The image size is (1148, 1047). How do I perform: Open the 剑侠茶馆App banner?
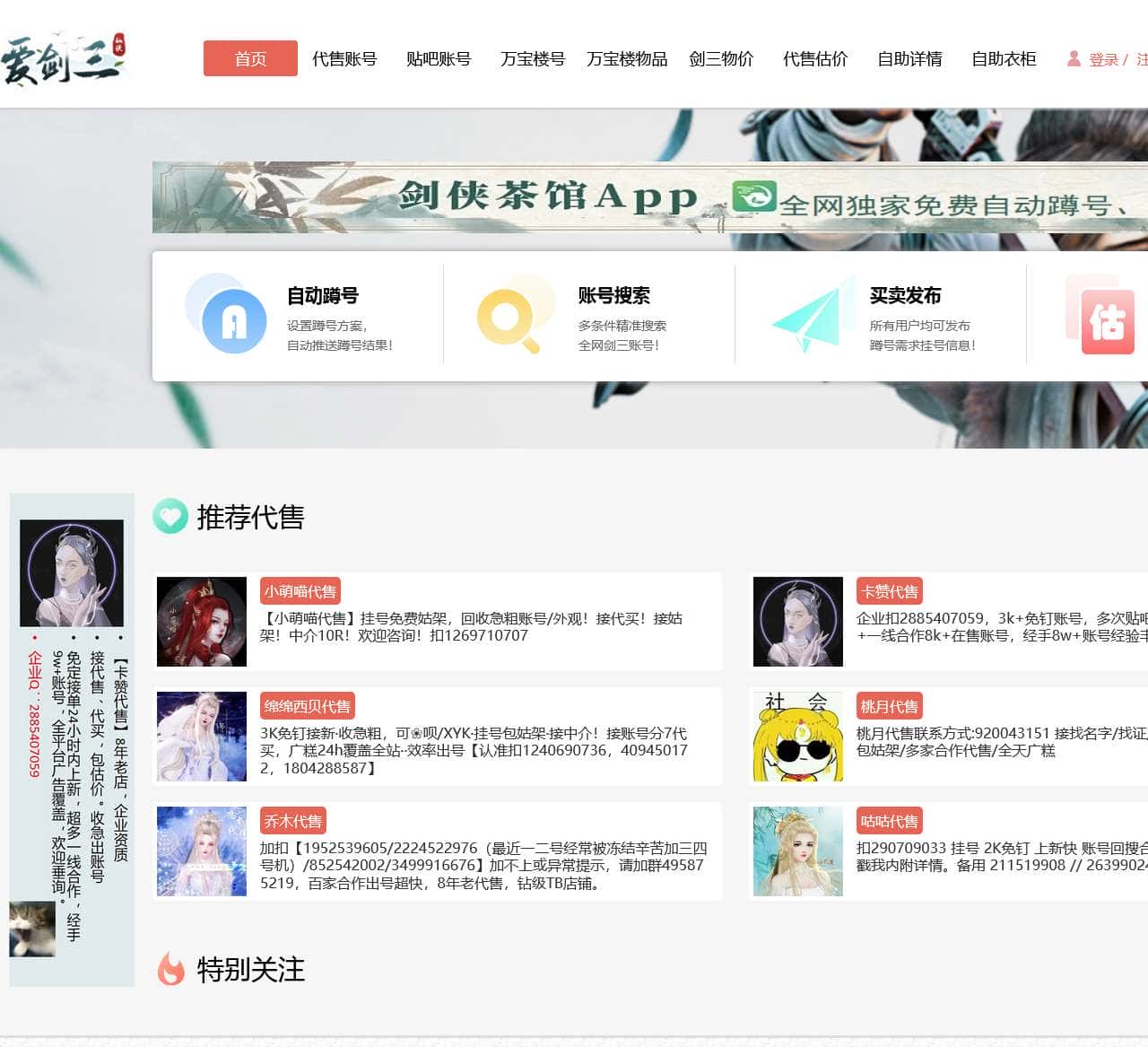tap(650, 197)
